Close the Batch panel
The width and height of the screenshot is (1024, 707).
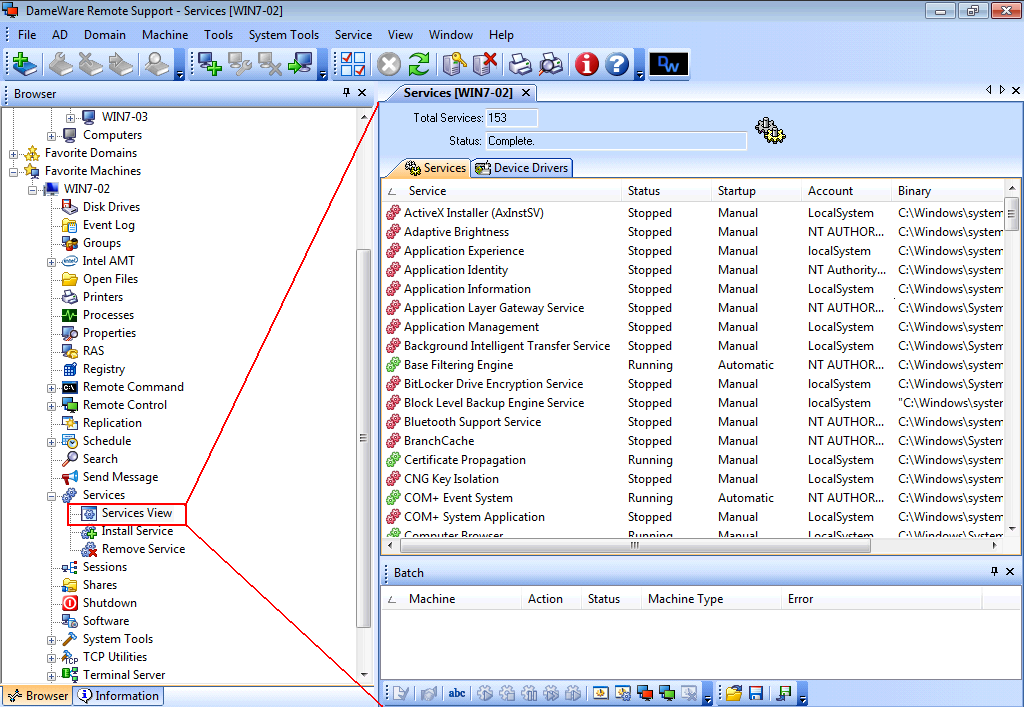click(1010, 571)
